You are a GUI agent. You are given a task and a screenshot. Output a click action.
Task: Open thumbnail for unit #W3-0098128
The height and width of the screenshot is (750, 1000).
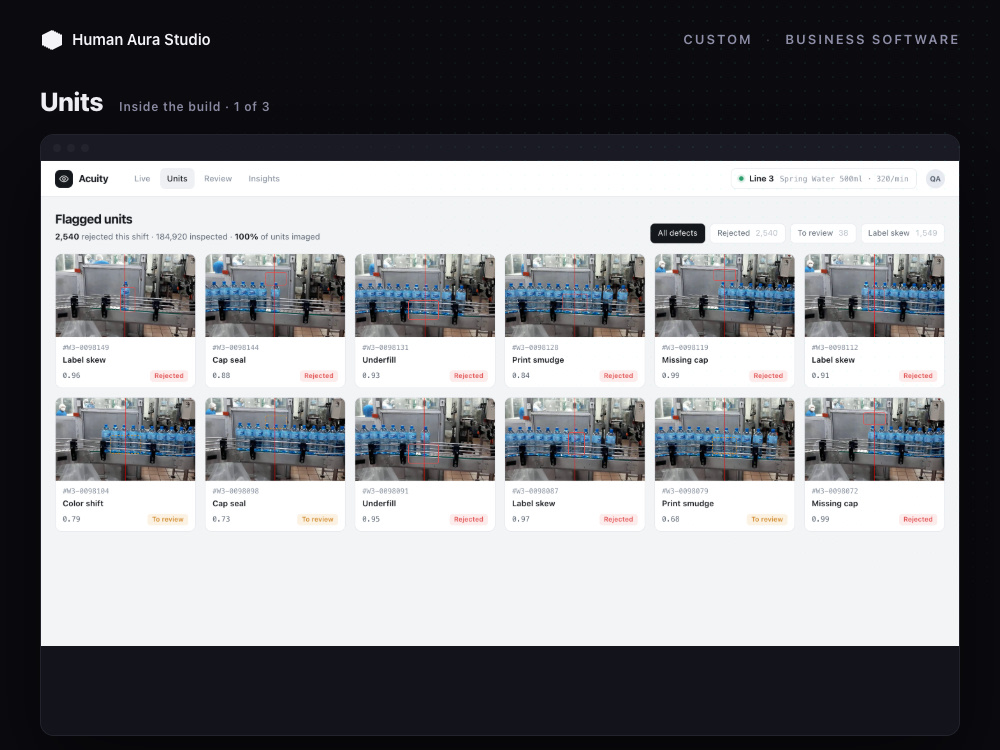pos(575,295)
